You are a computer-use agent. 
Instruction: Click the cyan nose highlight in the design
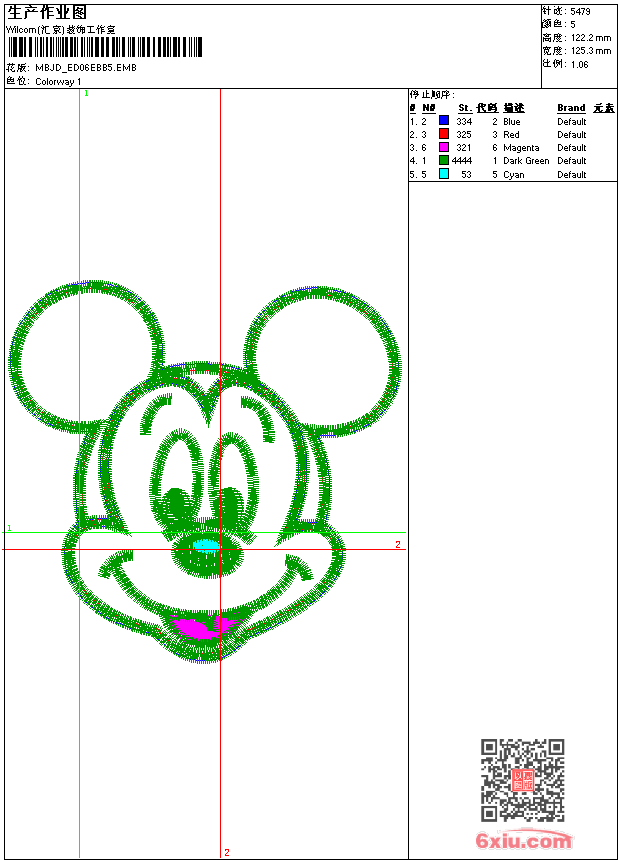pyautogui.click(x=206, y=545)
